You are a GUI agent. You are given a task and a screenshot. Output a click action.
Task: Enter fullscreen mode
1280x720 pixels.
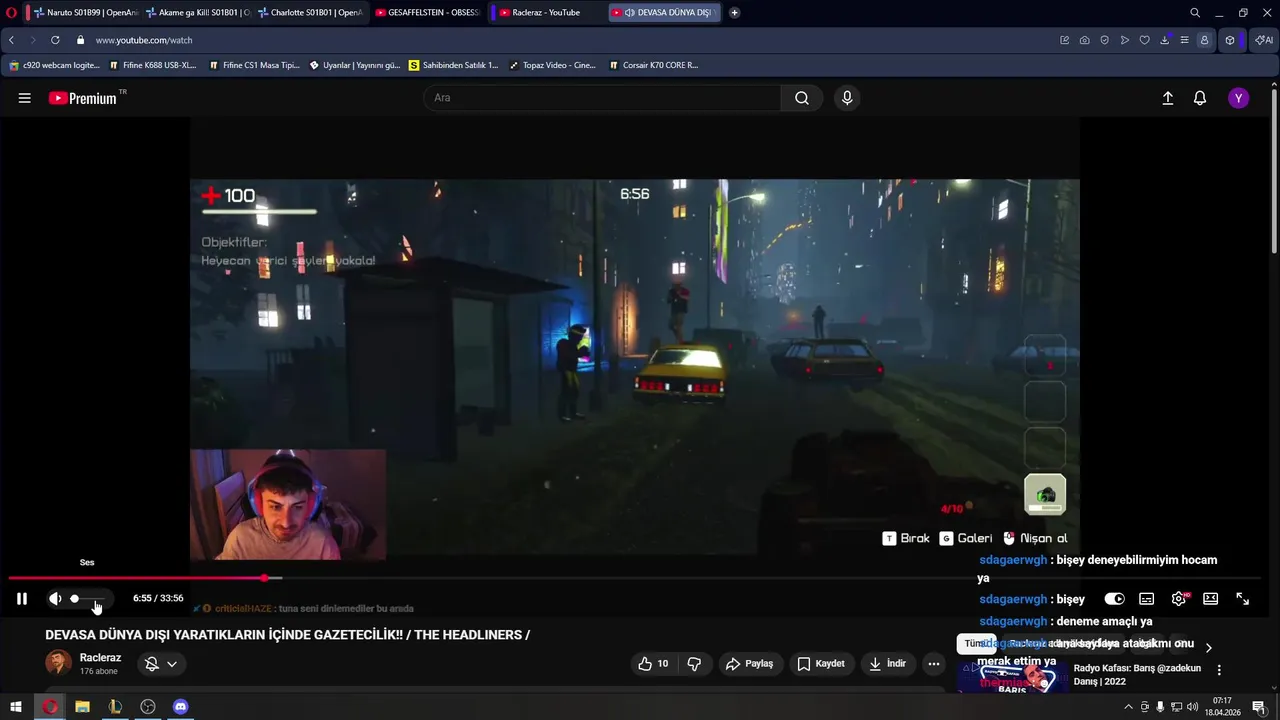[1243, 599]
